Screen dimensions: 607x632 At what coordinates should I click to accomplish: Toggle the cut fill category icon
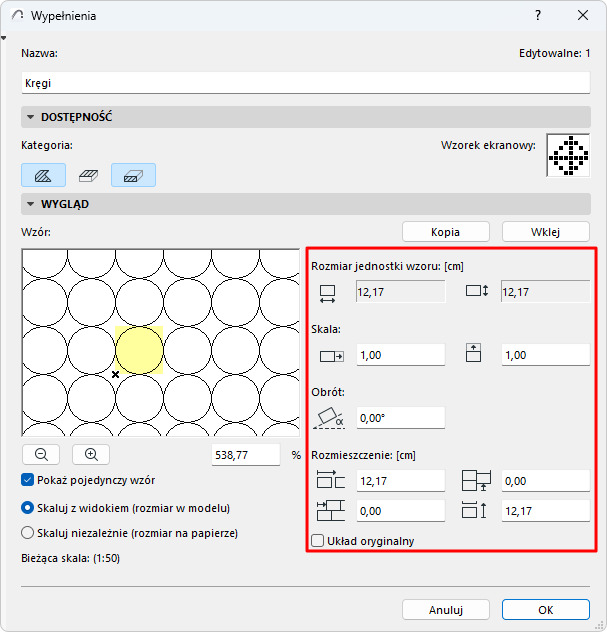tap(133, 175)
